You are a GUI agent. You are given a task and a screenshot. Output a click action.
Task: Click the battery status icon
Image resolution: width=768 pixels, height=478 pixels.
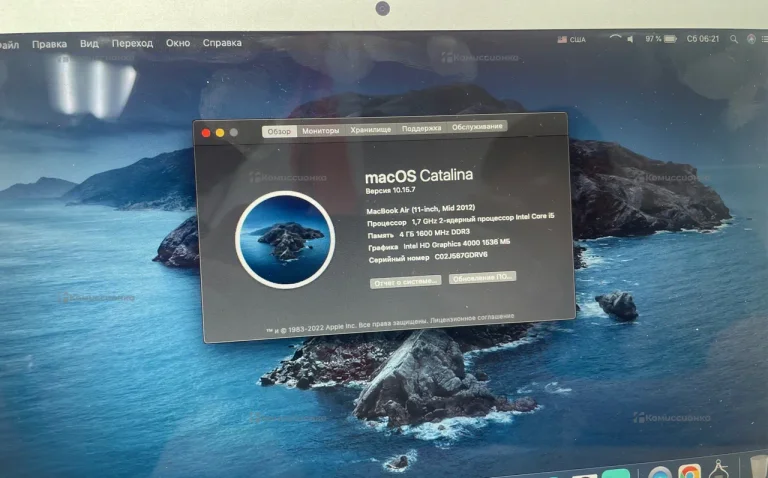point(670,39)
